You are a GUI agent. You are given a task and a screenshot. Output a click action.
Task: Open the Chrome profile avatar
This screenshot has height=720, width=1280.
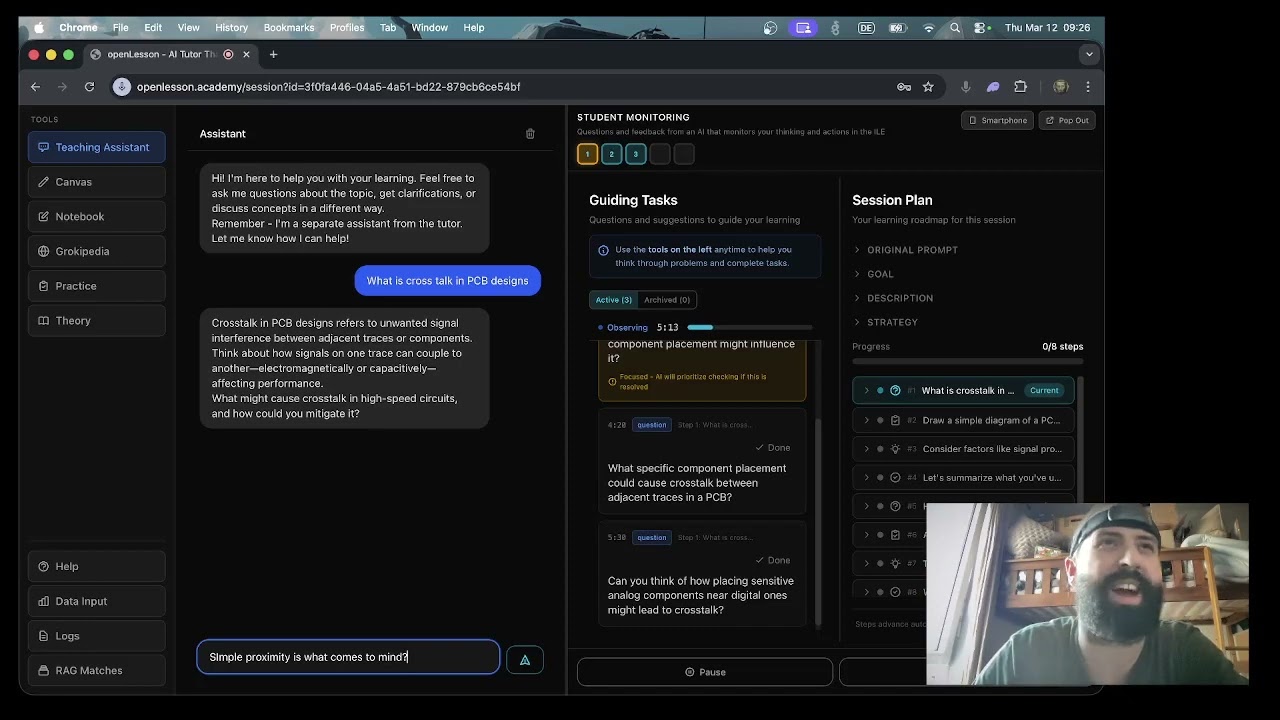click(1061, 87)
